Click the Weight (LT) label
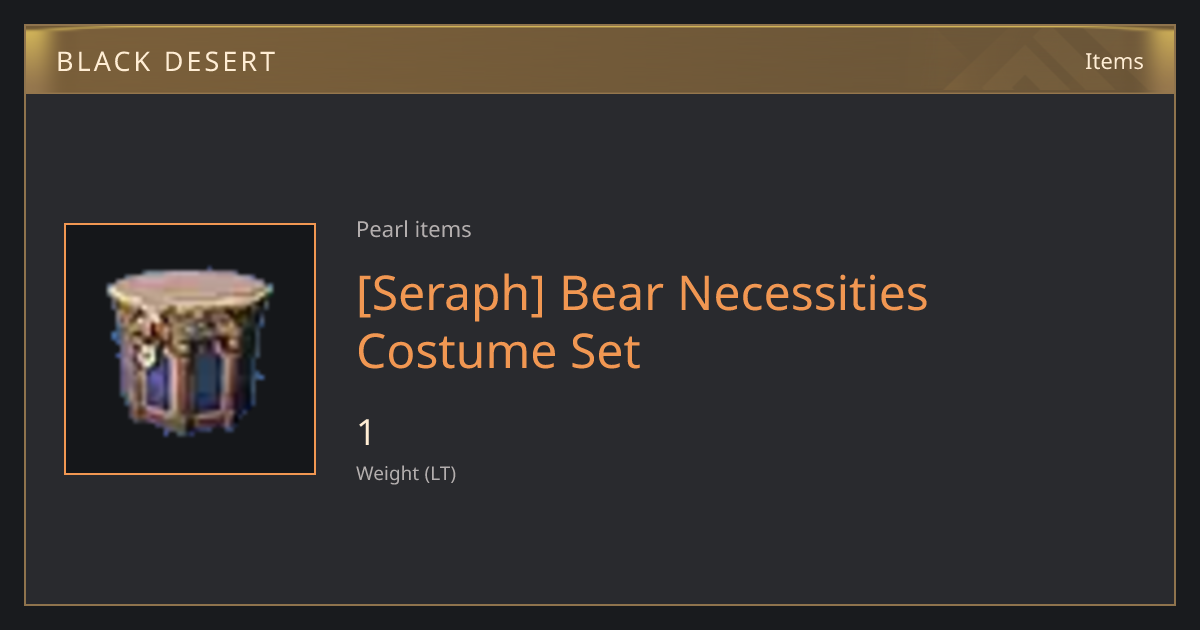Screen dimensions: 1200x630 coord(406,474)
